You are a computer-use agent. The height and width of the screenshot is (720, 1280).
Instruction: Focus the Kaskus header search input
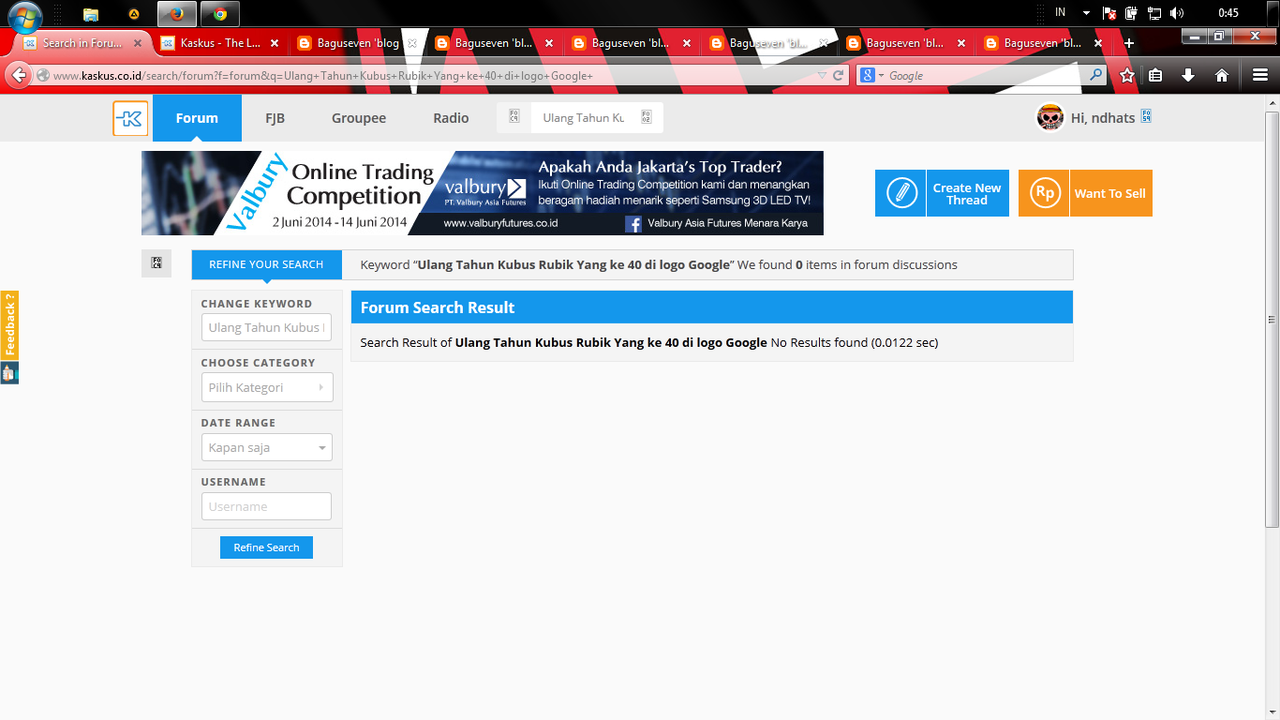[x=583, y=118]
